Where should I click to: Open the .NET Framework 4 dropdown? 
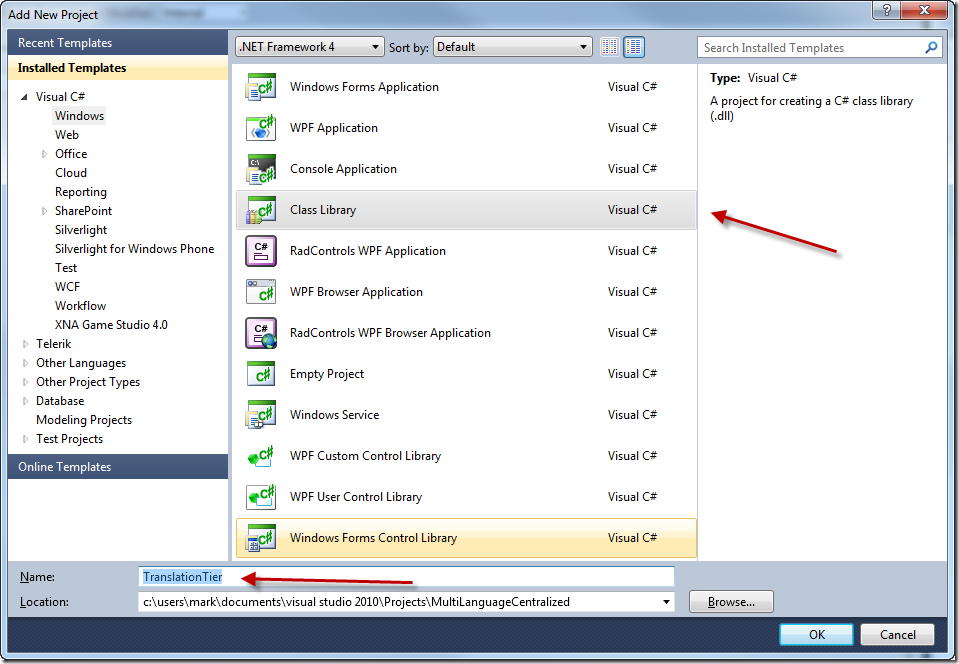coord(309,46)
